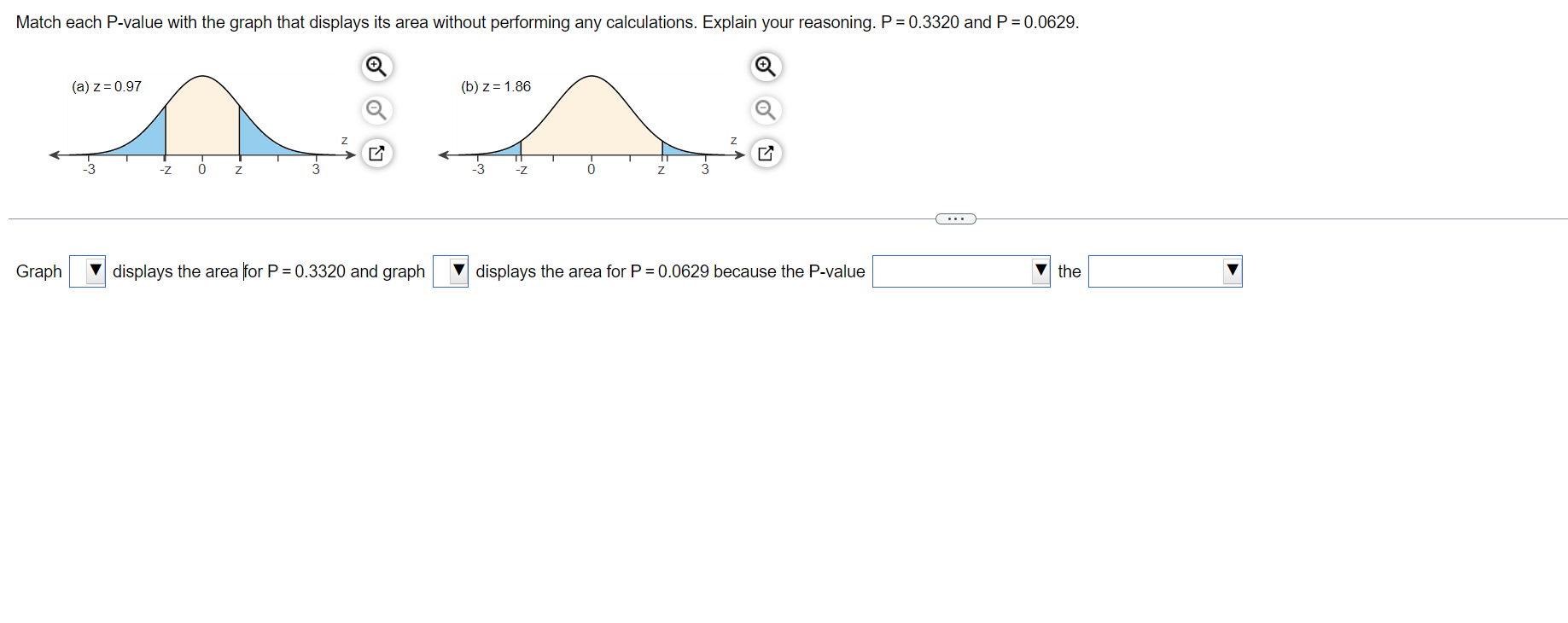Screen dimensions: 1568x623
Task: Click the zoom out magnifier for graph (a)
Action: [x=376, y=110]
